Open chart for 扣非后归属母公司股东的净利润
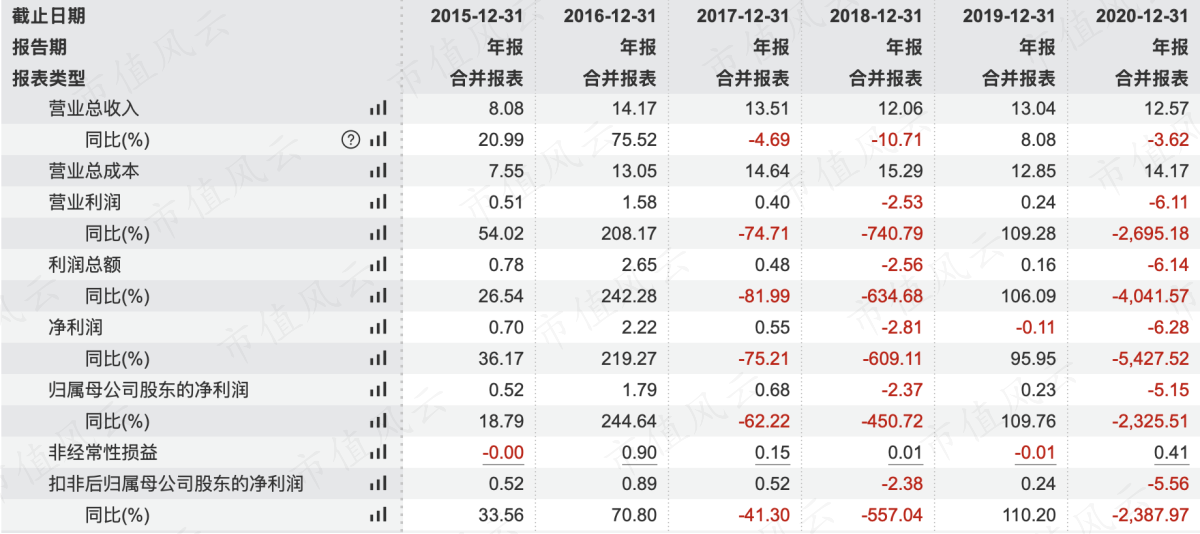Image resolution: width=1200 pixels, height=534 pixels. (x=377, y=485)
